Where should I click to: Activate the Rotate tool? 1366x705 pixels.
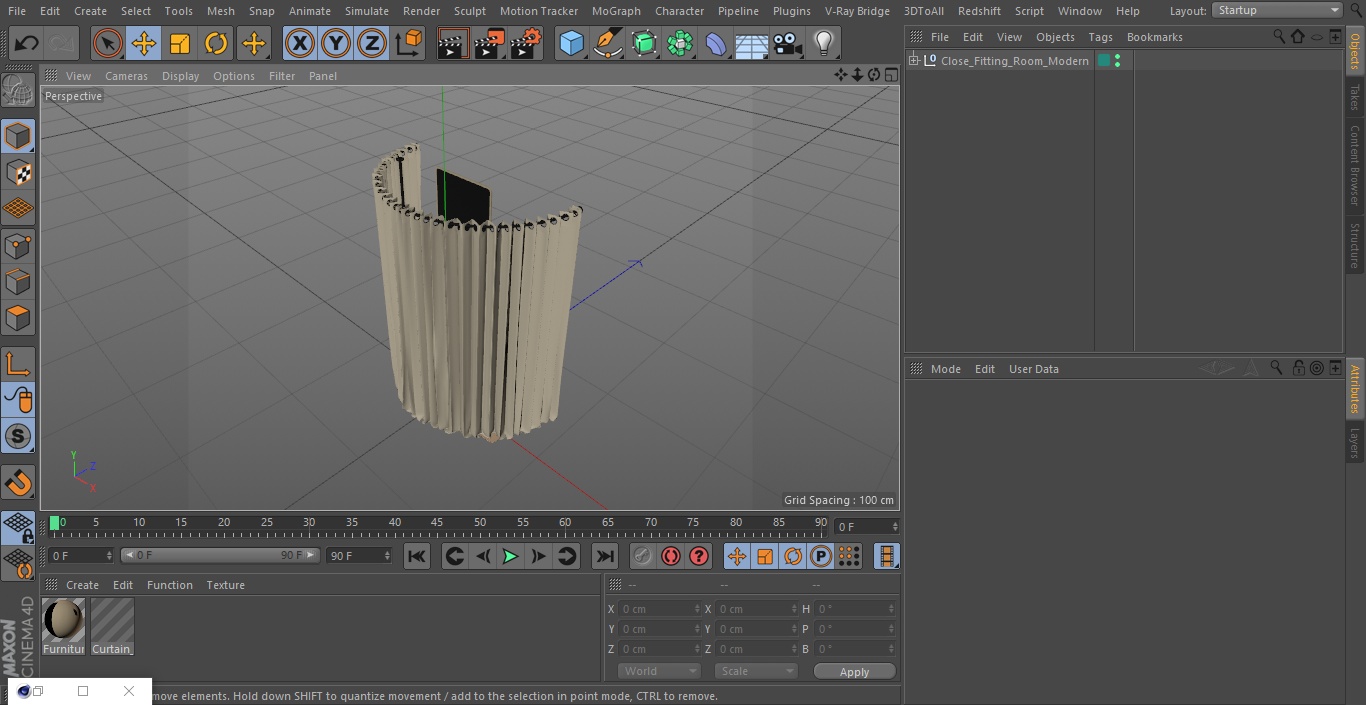tap(216, 44)
